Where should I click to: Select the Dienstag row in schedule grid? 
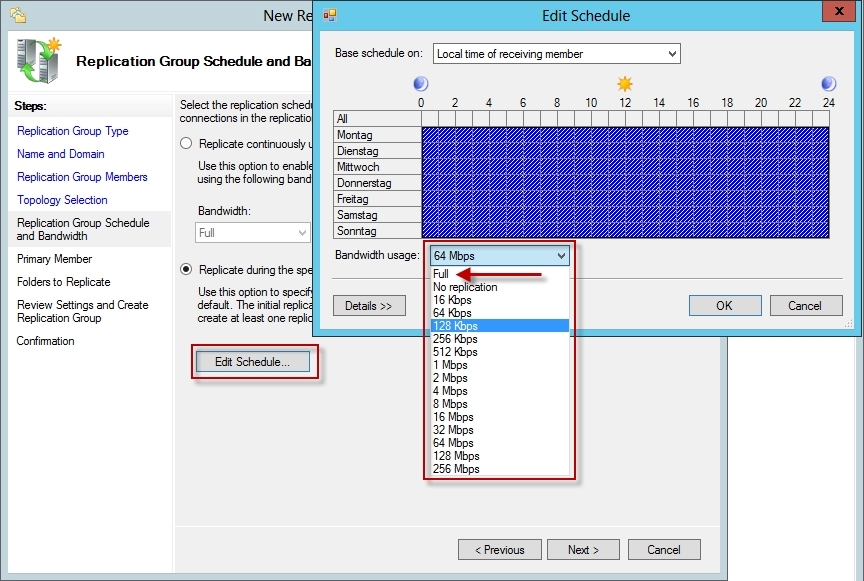(x=377, y=151)
